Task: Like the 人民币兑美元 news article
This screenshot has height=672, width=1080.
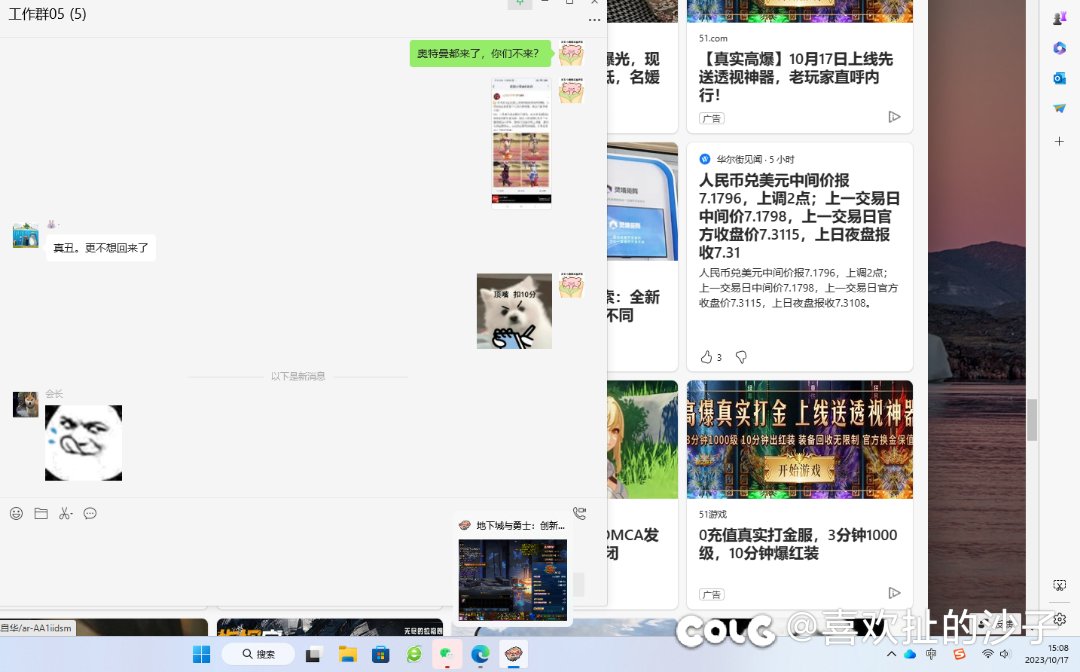Action: [706, 357]
